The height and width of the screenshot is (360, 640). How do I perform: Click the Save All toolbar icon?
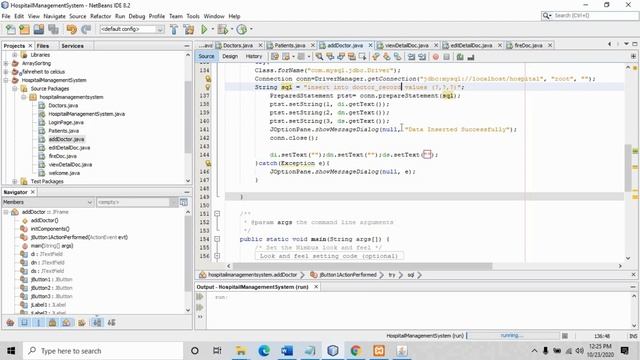53,29
